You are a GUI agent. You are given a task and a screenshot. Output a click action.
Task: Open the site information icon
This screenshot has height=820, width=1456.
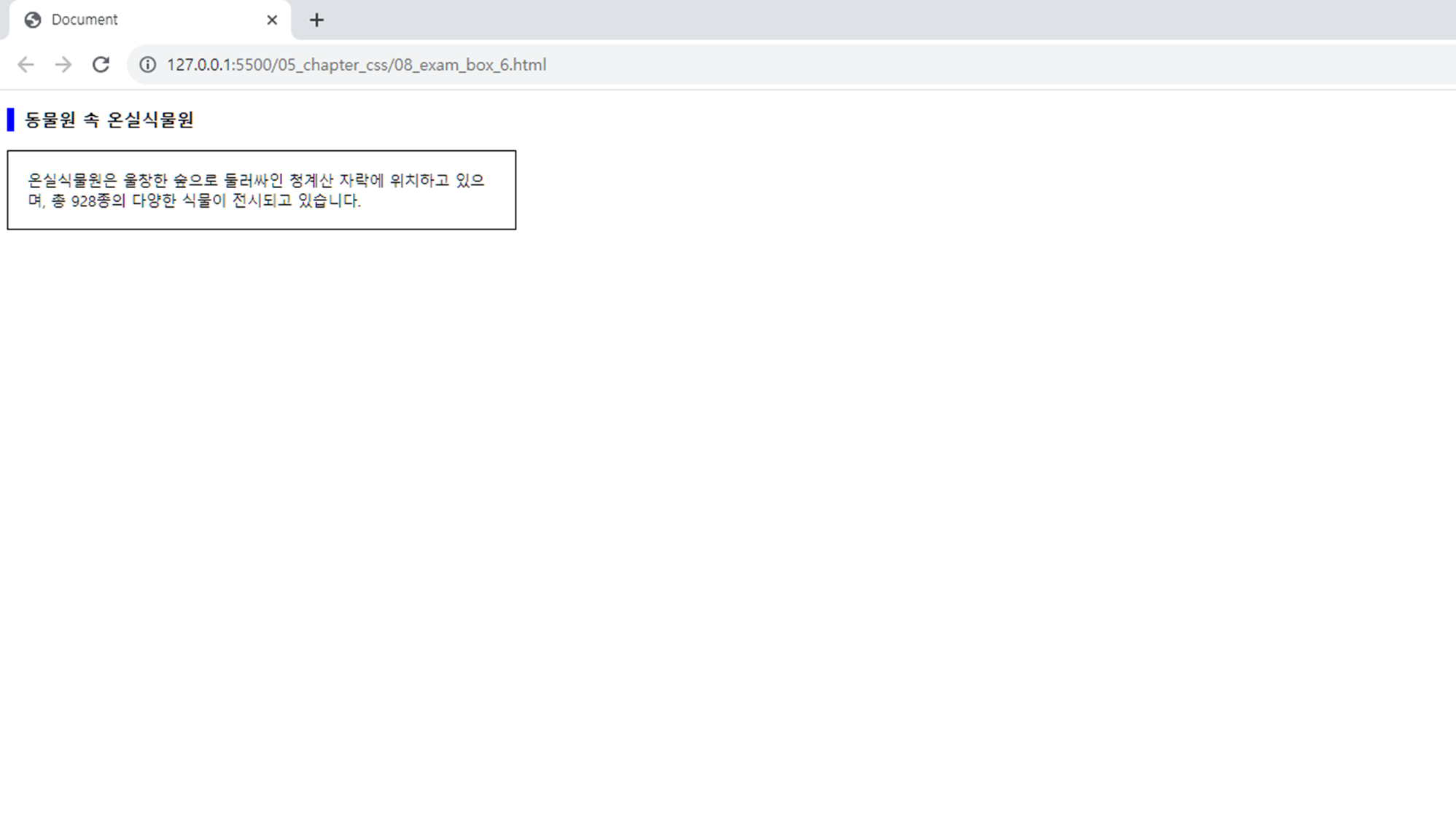click(x=147, y=65)
